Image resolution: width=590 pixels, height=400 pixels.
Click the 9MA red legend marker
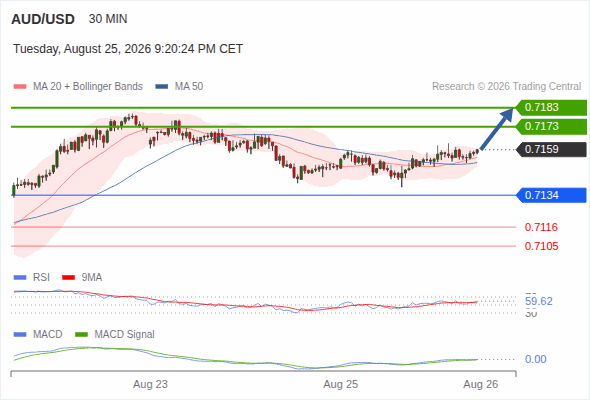click(x=68, y=278)
